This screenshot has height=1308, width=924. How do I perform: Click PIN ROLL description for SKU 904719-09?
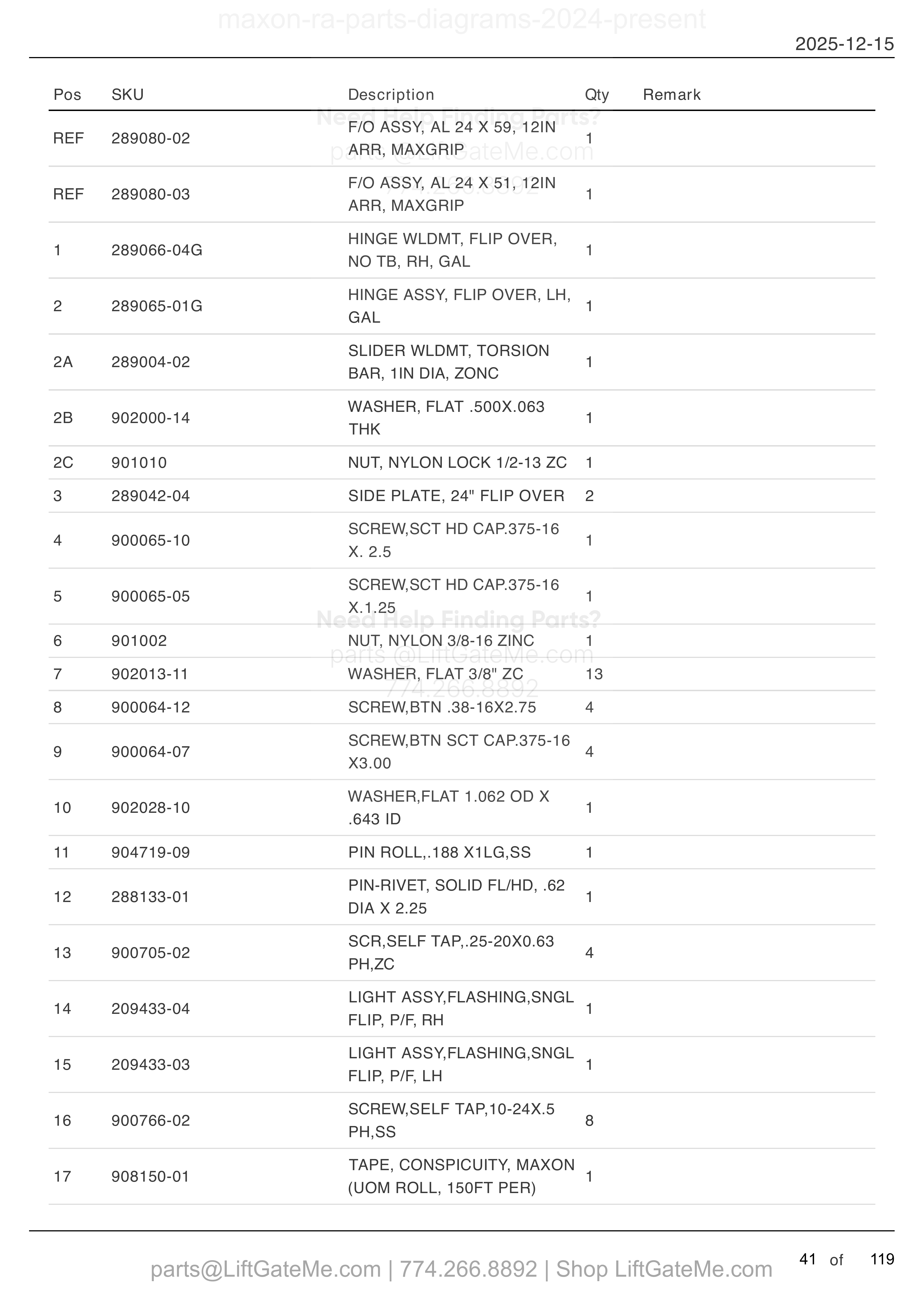[440, 852]
